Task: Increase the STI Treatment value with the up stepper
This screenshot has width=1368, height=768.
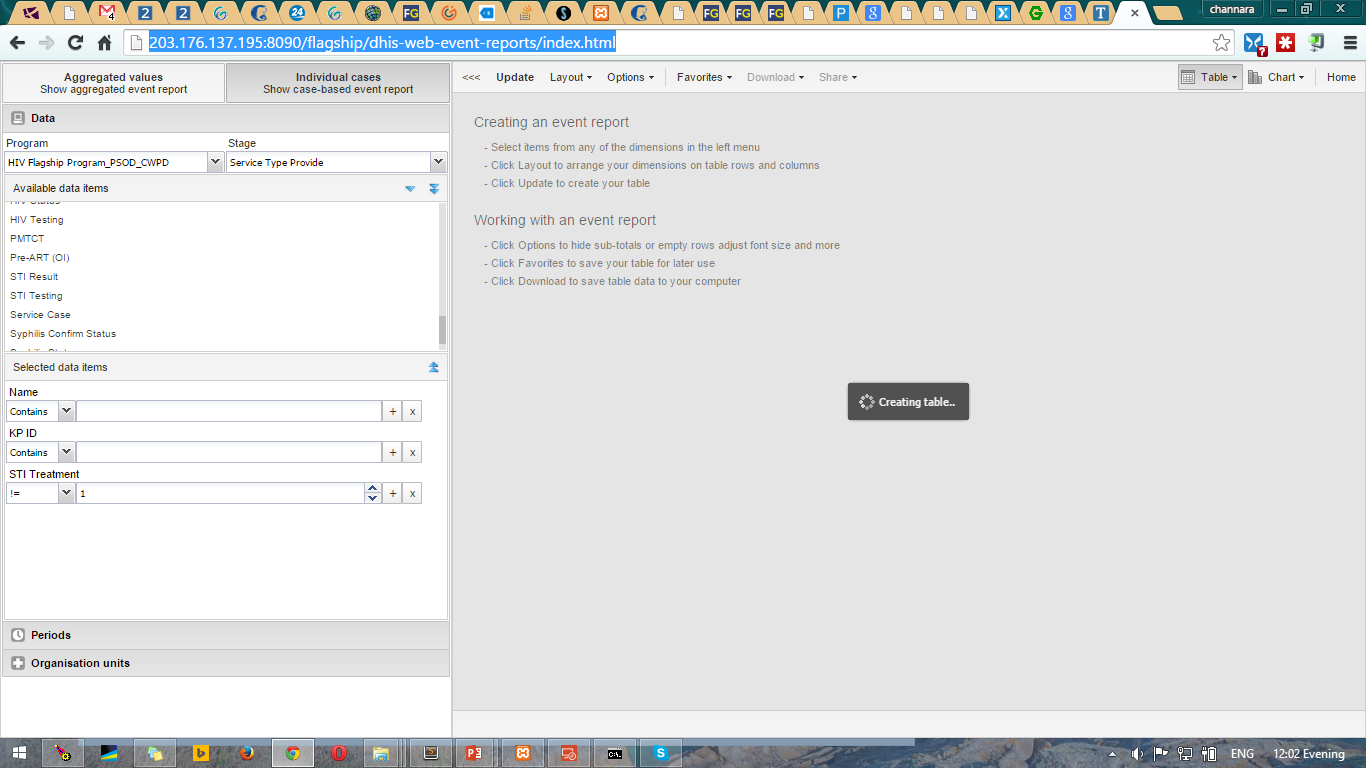Action: [x=373, y=489]
